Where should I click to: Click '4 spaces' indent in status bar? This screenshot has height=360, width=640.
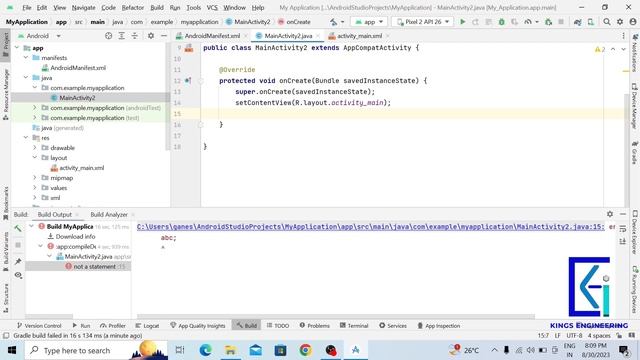pos(599,336)
